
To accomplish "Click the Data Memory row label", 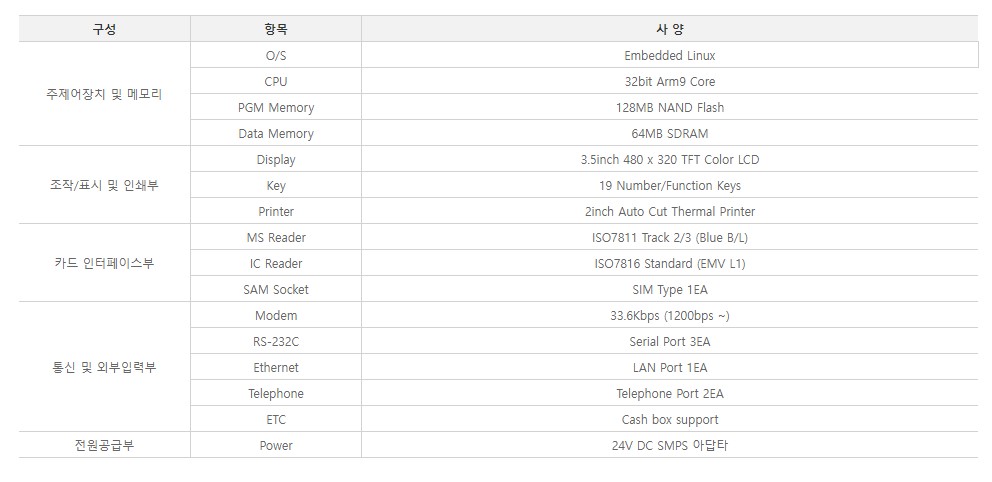I will pyautogui.click(x=276, y=133).
